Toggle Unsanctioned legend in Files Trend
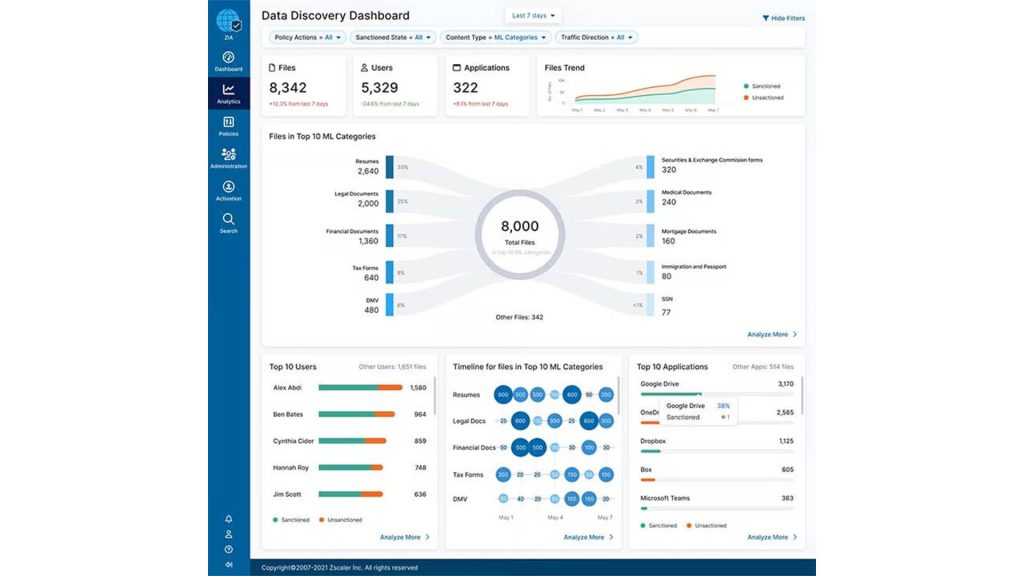The width and height of the screenshot is (1024, 576). coord(763,98)
